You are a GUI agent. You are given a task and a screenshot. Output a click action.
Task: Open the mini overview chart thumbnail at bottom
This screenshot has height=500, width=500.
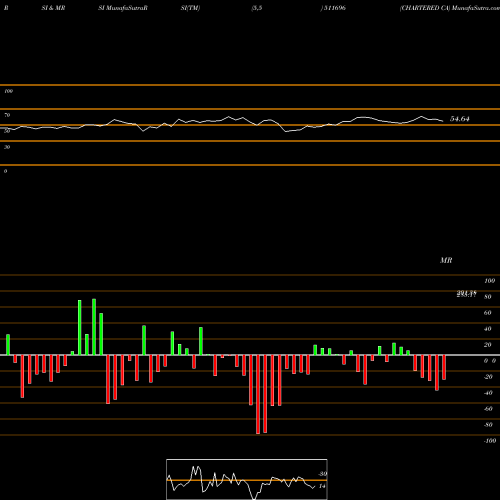coord(247,479)
